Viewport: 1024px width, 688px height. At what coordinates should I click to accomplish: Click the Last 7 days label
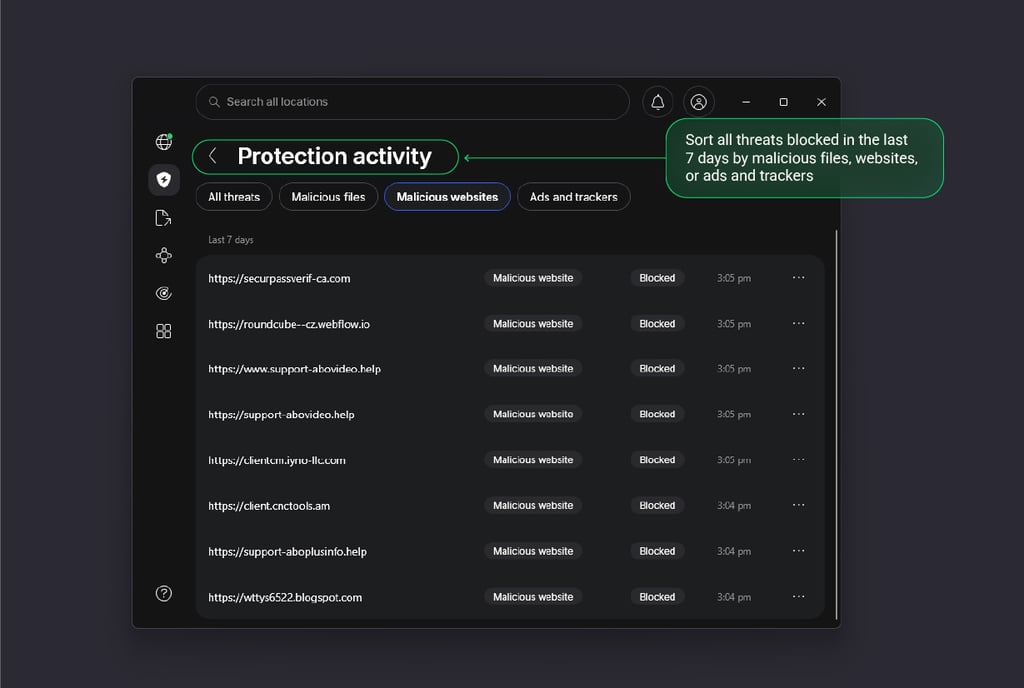(x=231, y=240)
